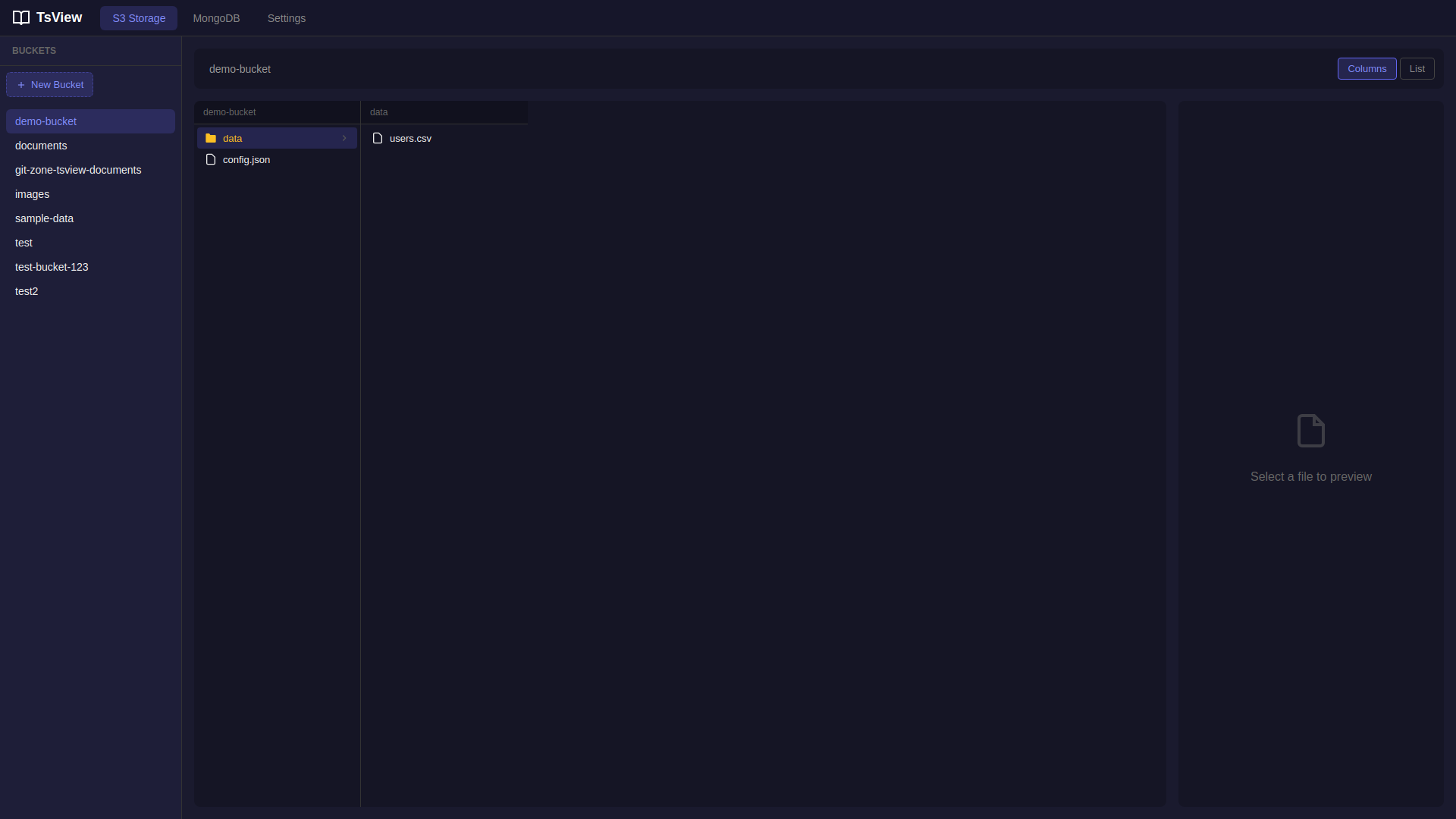The image size is (1456, 819).
Task: Click the data folder icon
Action: pos(211,138)
